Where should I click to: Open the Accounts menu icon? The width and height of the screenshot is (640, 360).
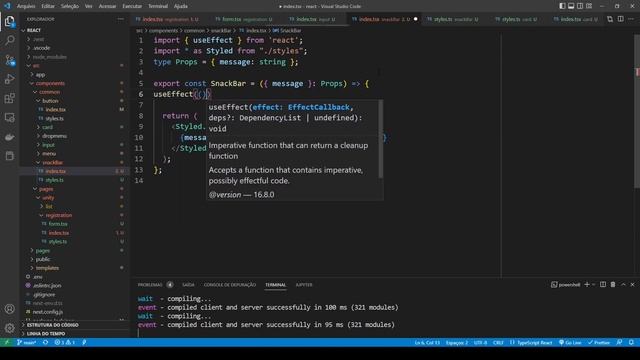(10, 309)
